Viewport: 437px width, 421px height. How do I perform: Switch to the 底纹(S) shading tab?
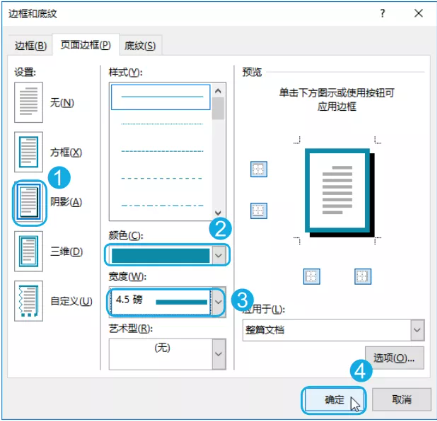coord(140,46)
